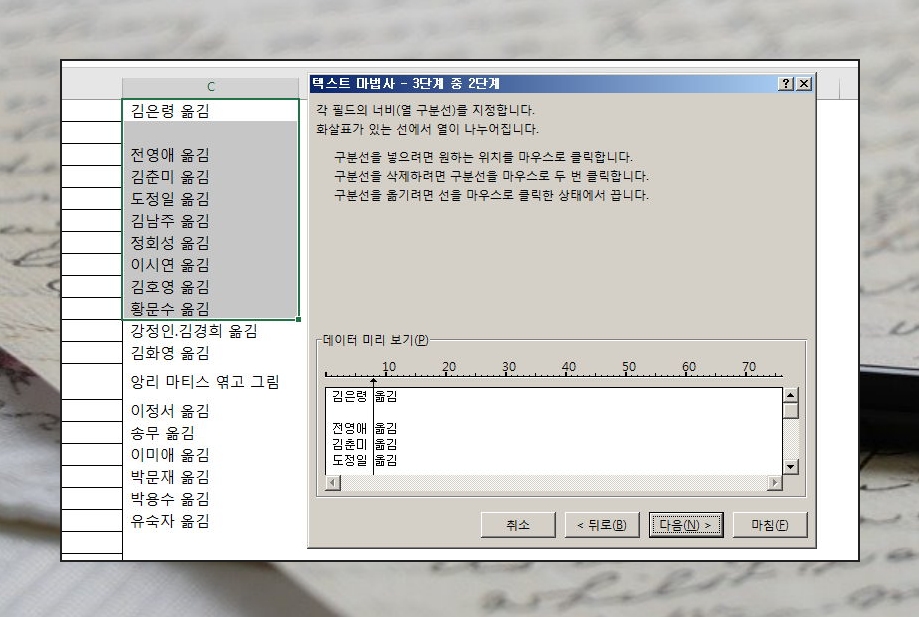The width and height of the screenshot is (919, 617).
Task: Select cell containing 김화영 옮김
Action: click(x=210, y=352)
